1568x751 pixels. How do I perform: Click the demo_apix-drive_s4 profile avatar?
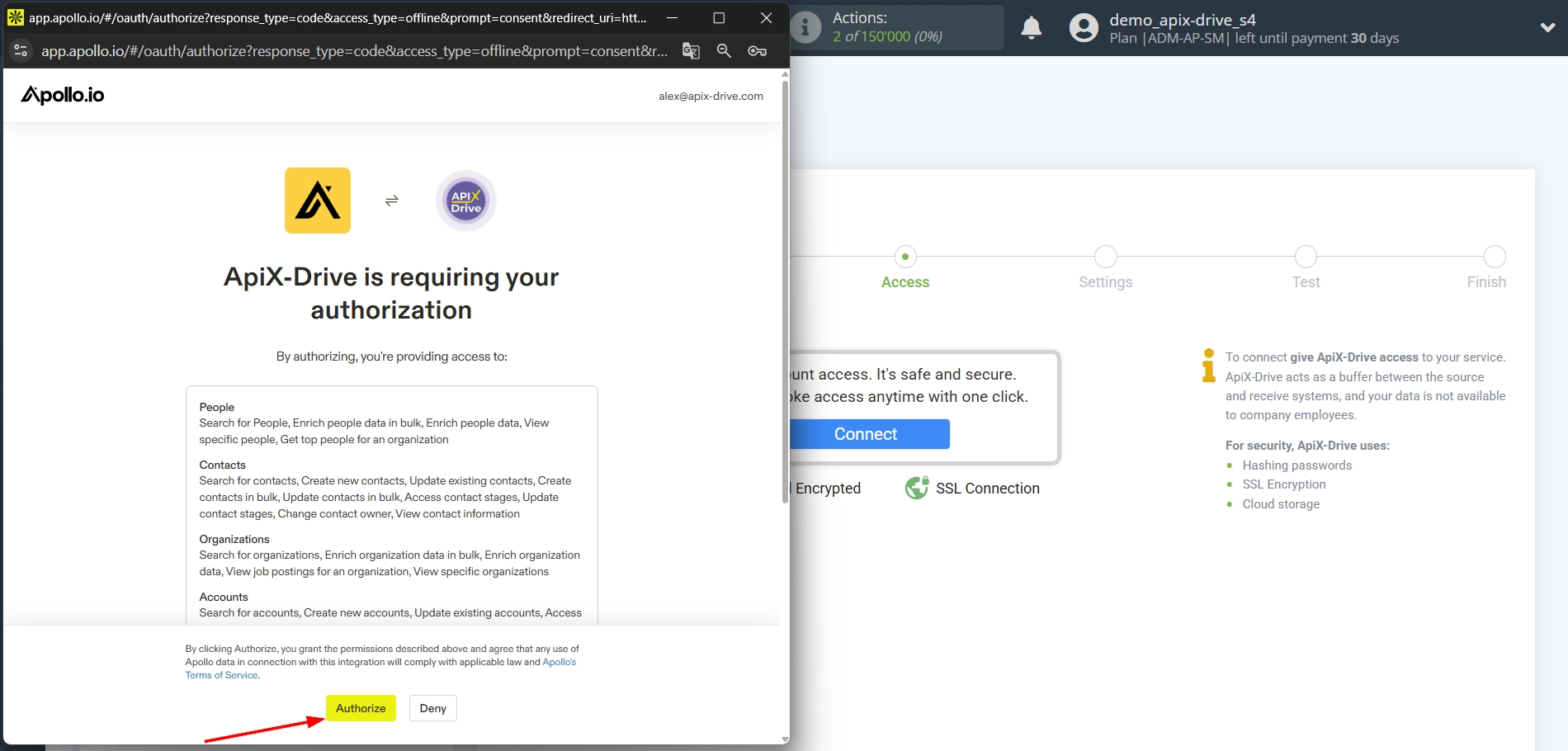(1082, 27)
